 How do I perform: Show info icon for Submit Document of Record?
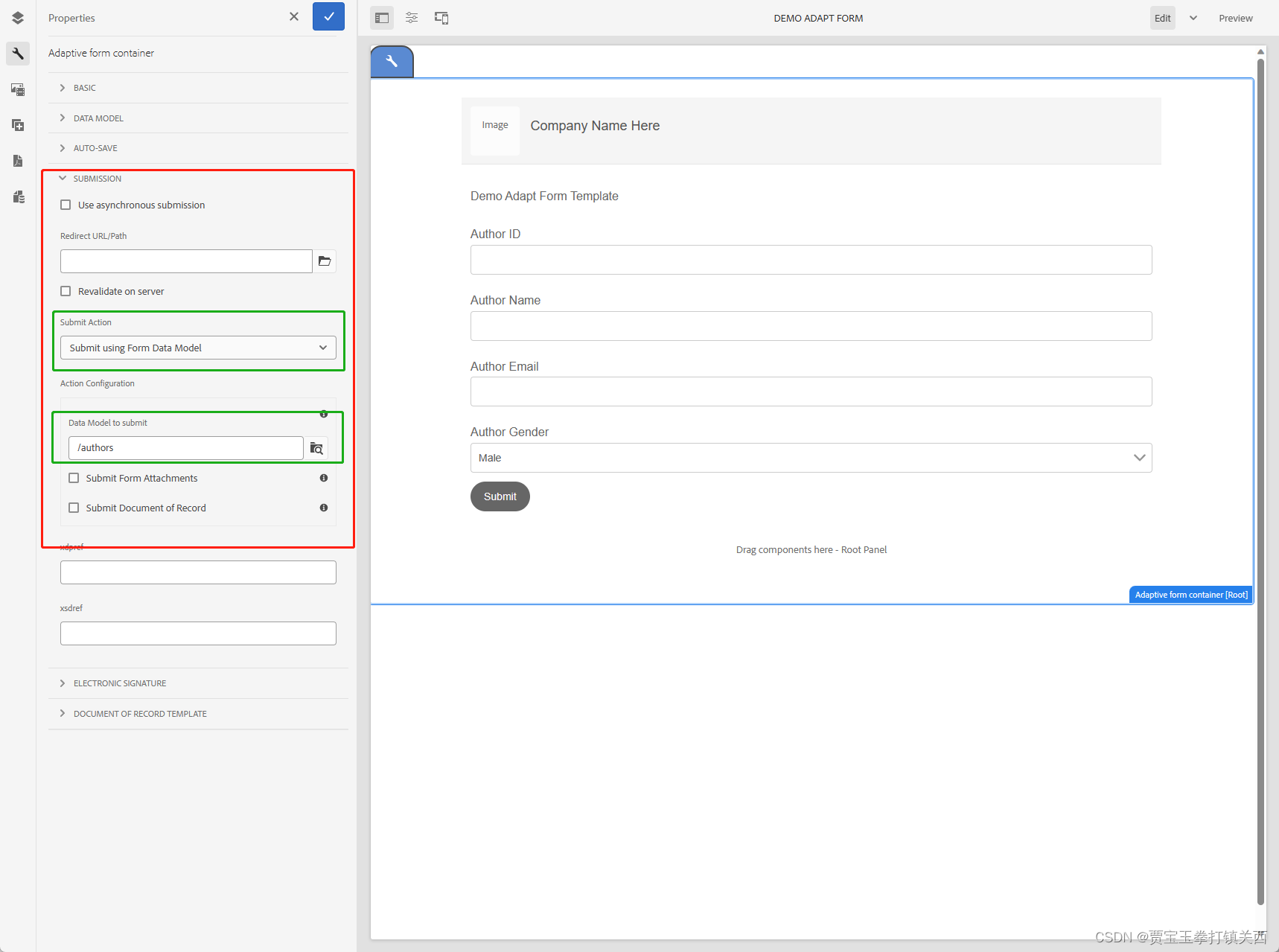[324, 508]
